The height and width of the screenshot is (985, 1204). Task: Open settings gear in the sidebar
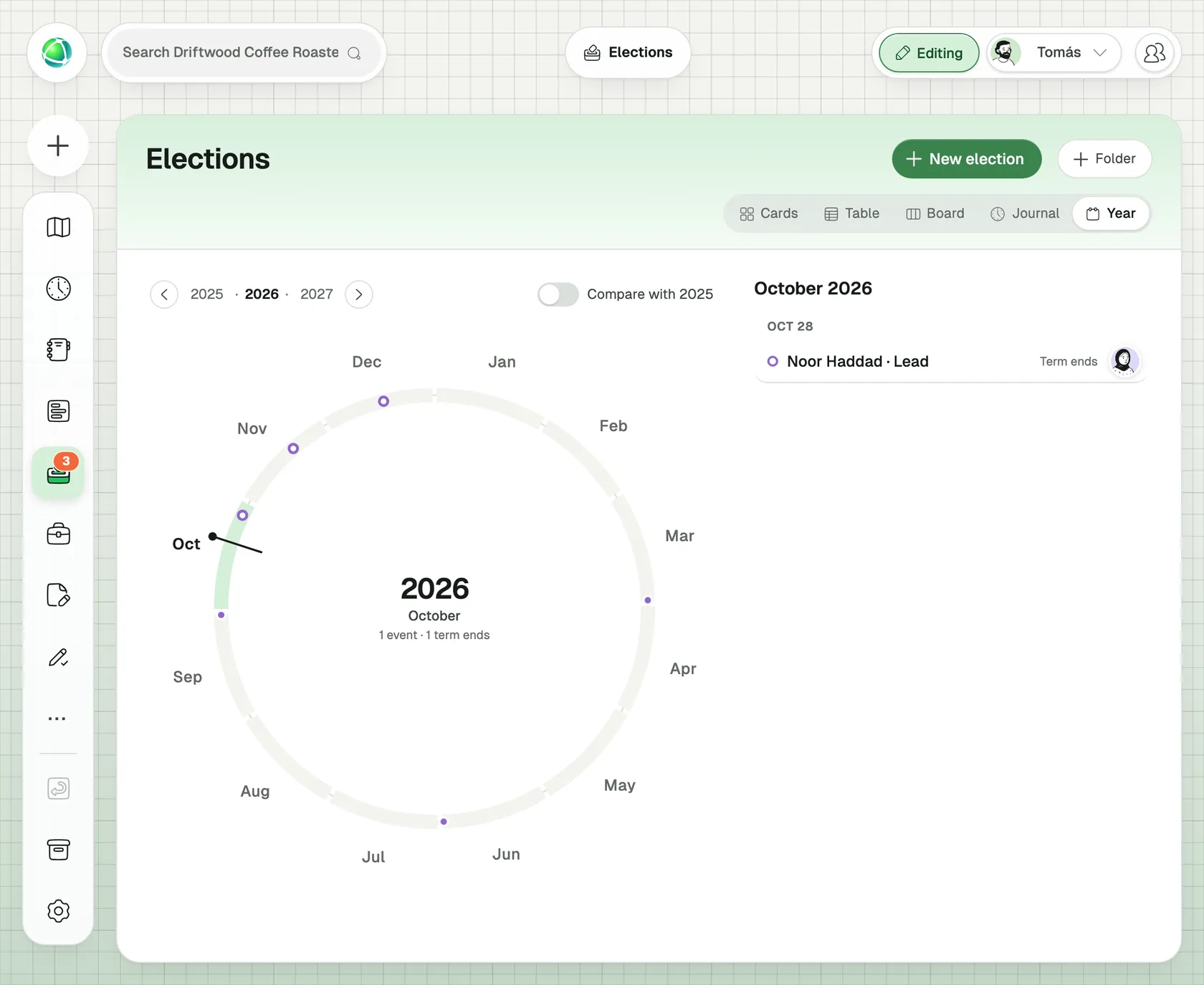[58, 911]
